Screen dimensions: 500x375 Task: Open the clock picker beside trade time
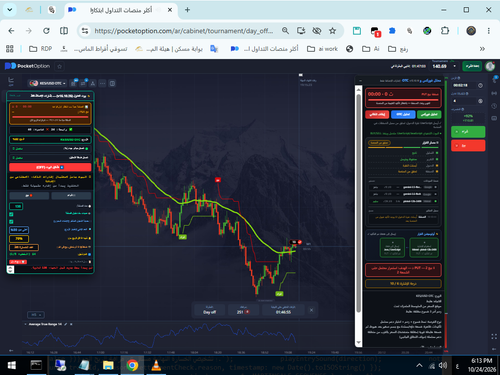(x=480, y=86)
